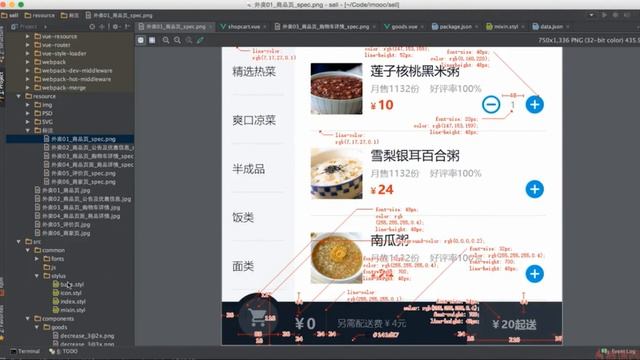Screen dimensions: 640x360
Task: Expand the SVG folder
Action: click(27, 122)
